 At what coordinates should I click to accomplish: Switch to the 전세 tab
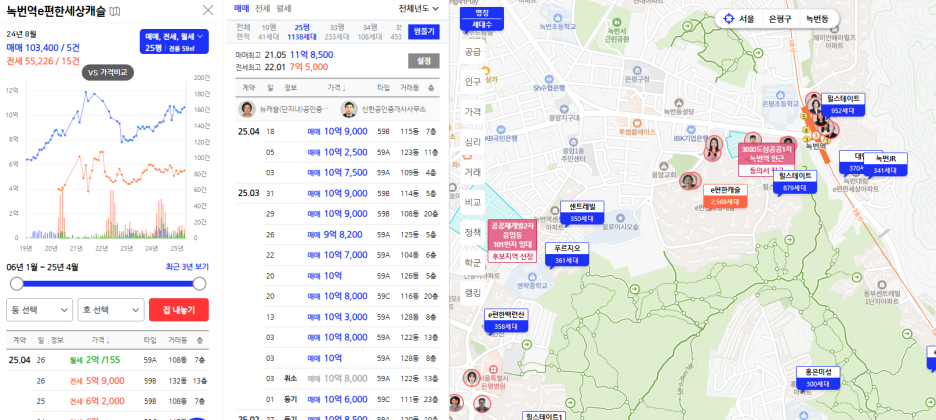pyautogui.click(x=263, y=8)
